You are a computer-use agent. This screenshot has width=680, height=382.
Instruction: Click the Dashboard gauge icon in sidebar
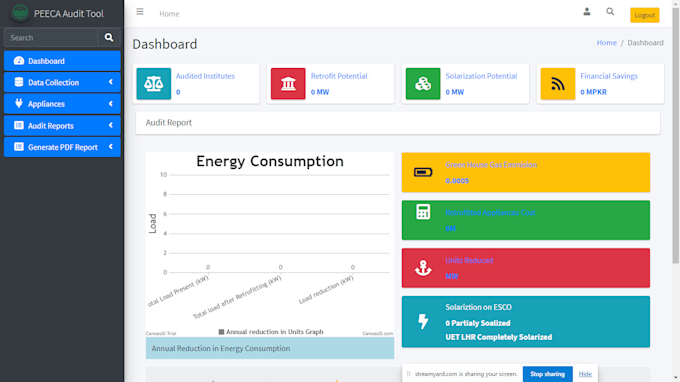[19, 61]
